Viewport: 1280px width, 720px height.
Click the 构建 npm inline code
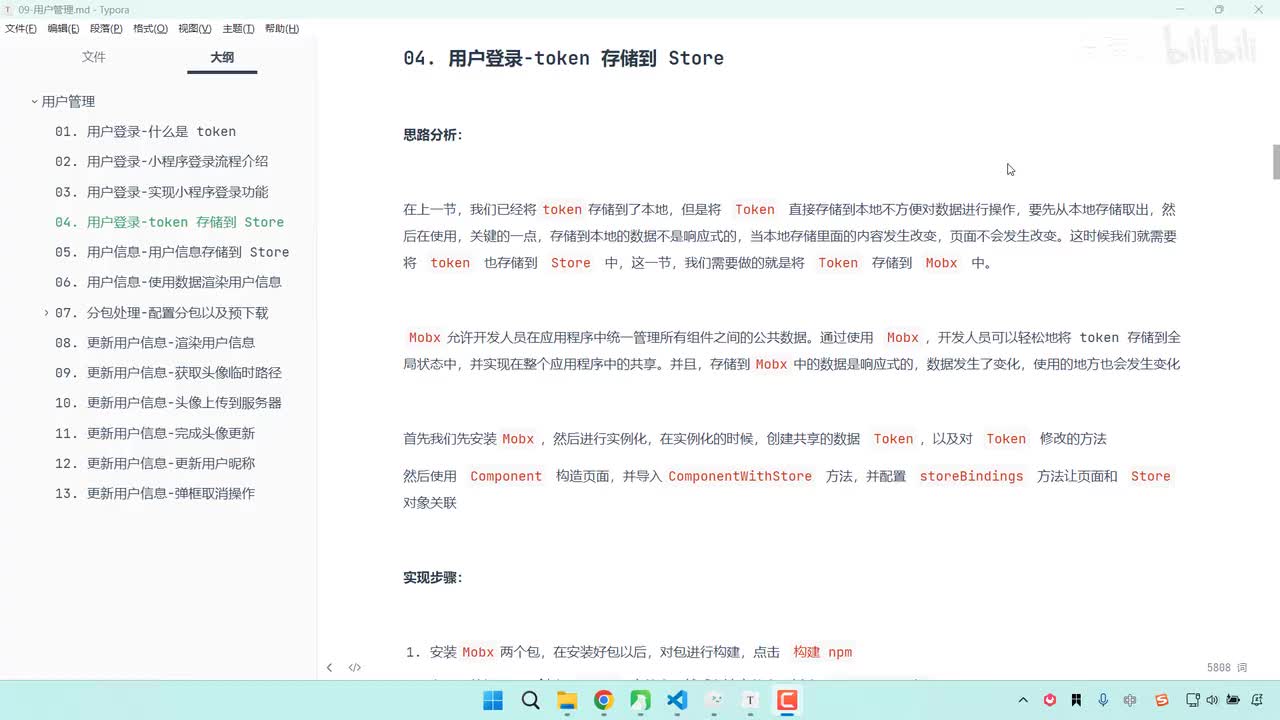(823, 652)
